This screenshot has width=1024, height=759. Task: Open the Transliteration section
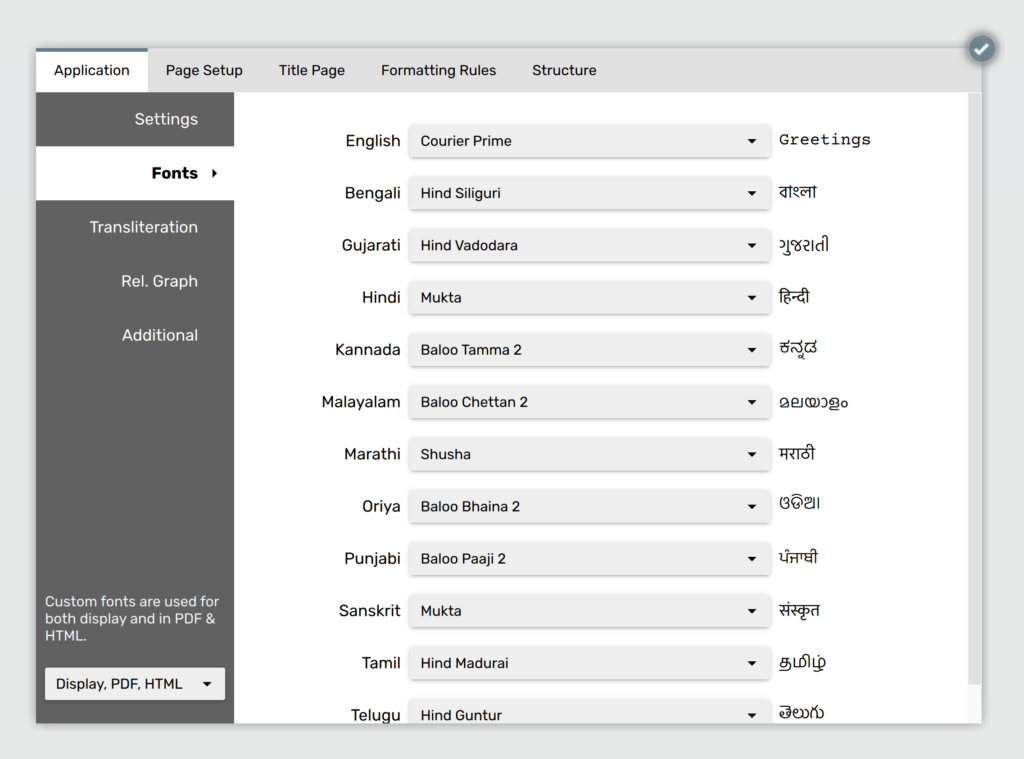point(144,227)
